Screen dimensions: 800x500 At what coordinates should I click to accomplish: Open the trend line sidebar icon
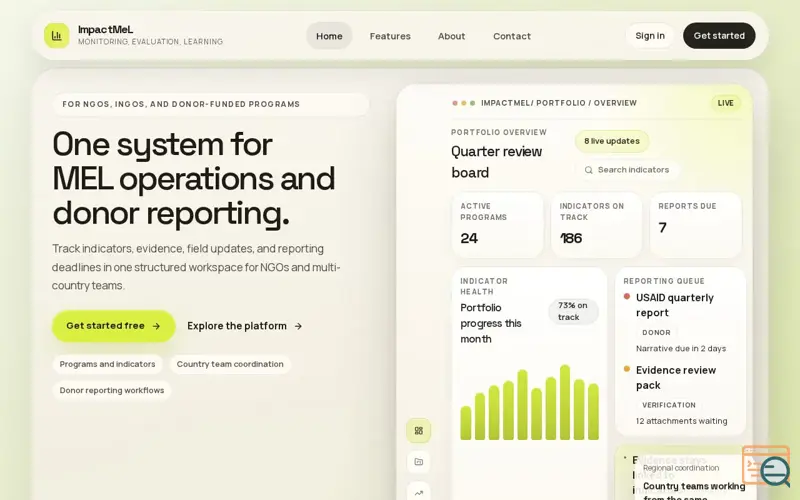(x=418, y=492)
